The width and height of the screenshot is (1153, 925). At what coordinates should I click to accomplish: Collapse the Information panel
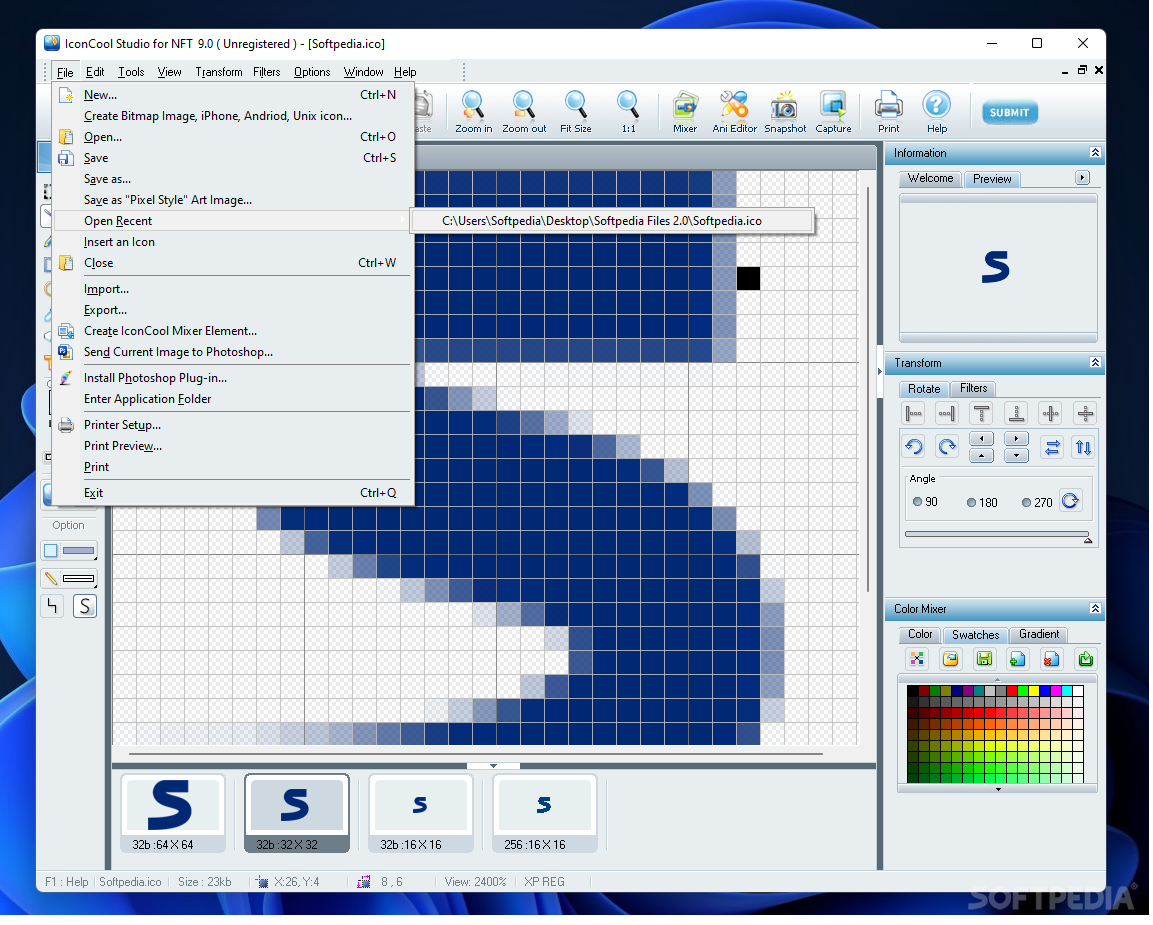click(x=1096, y=153)
